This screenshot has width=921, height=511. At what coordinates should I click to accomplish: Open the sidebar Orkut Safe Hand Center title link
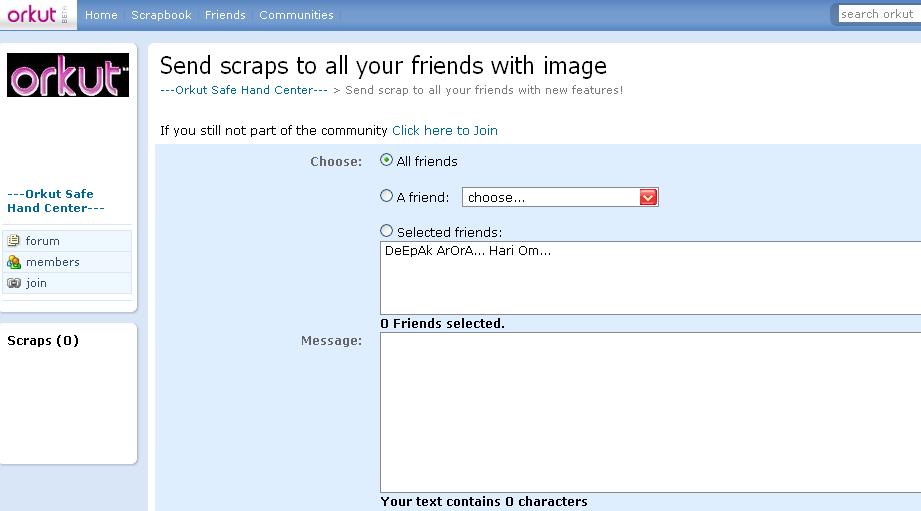(x=56, y=201)
